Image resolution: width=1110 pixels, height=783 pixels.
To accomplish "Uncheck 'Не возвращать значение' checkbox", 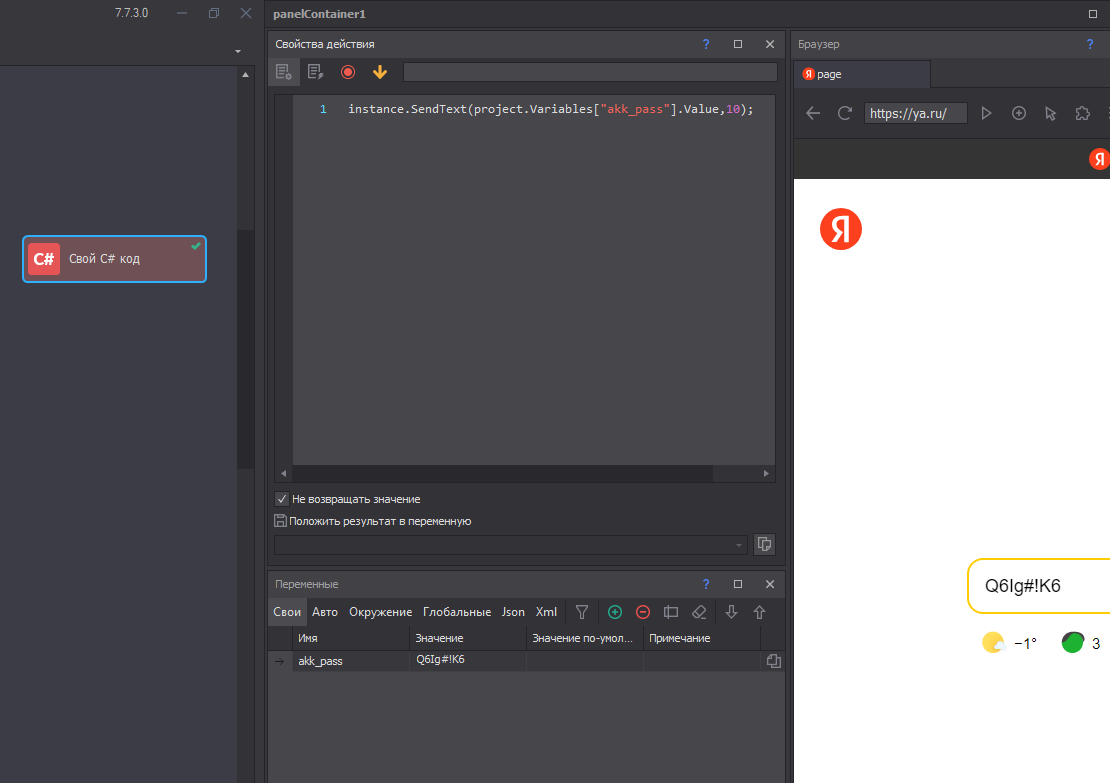I will (x=282, y=499).
